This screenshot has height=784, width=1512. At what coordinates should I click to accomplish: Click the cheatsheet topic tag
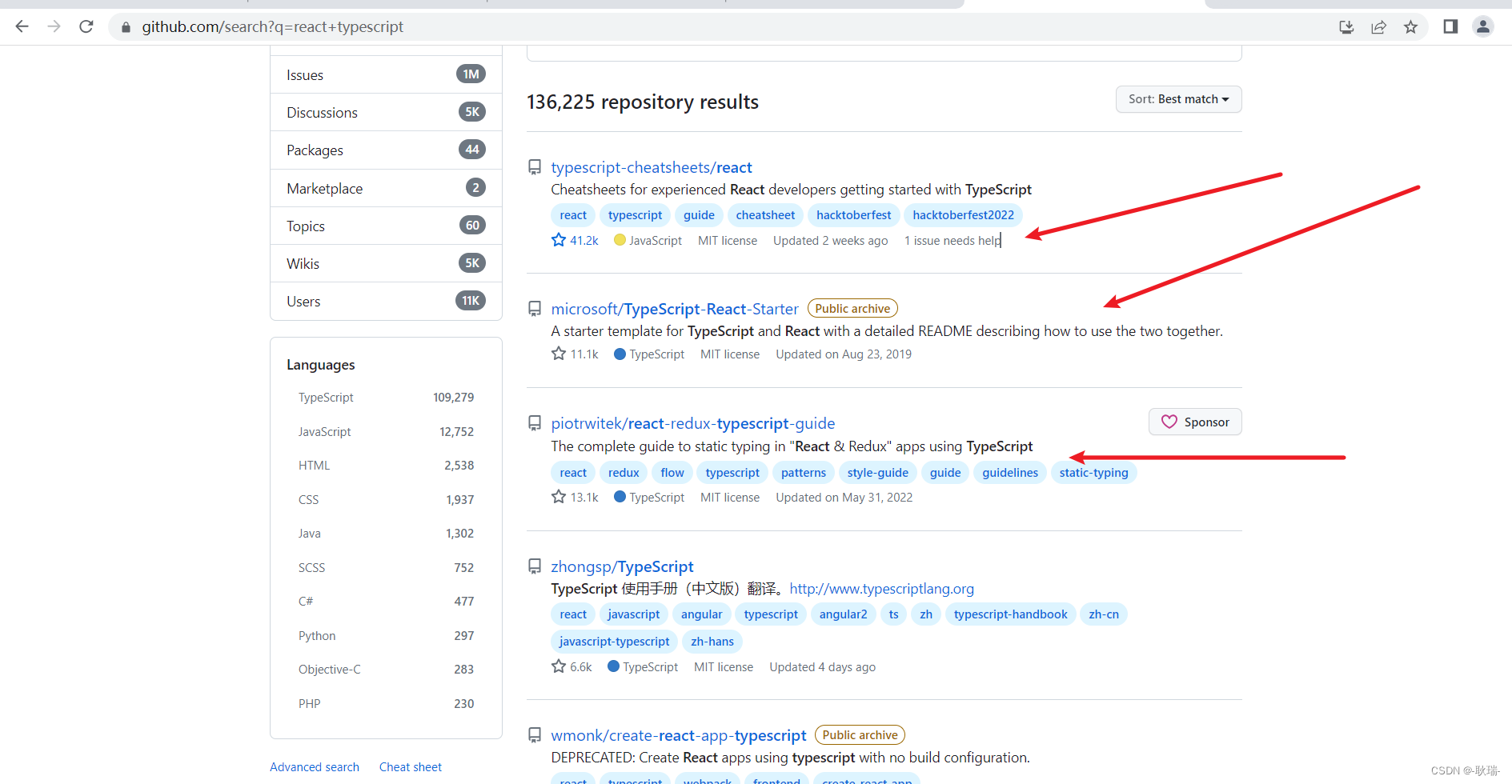(765, 215)
